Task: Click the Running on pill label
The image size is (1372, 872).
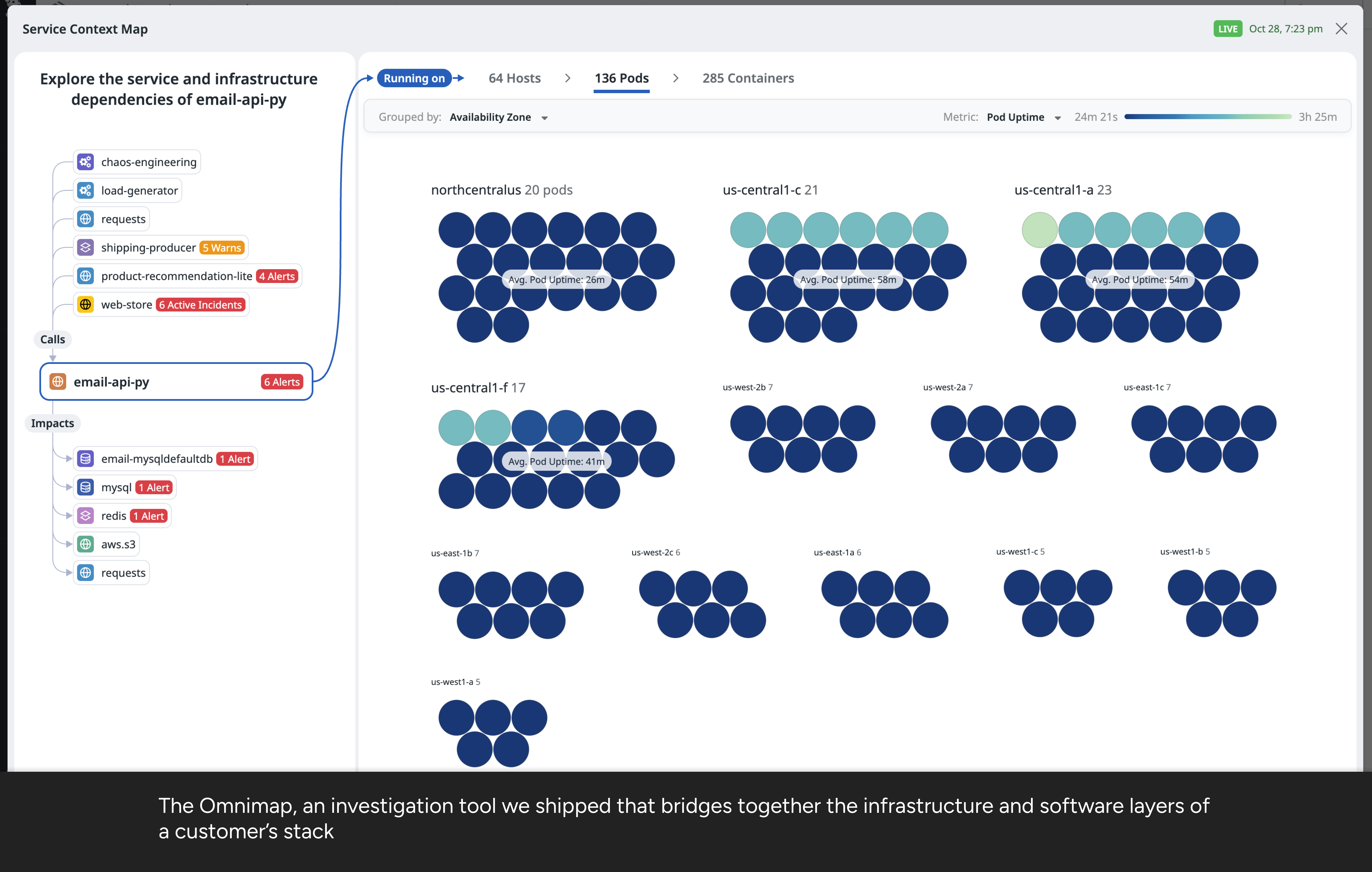Action: 414,78
